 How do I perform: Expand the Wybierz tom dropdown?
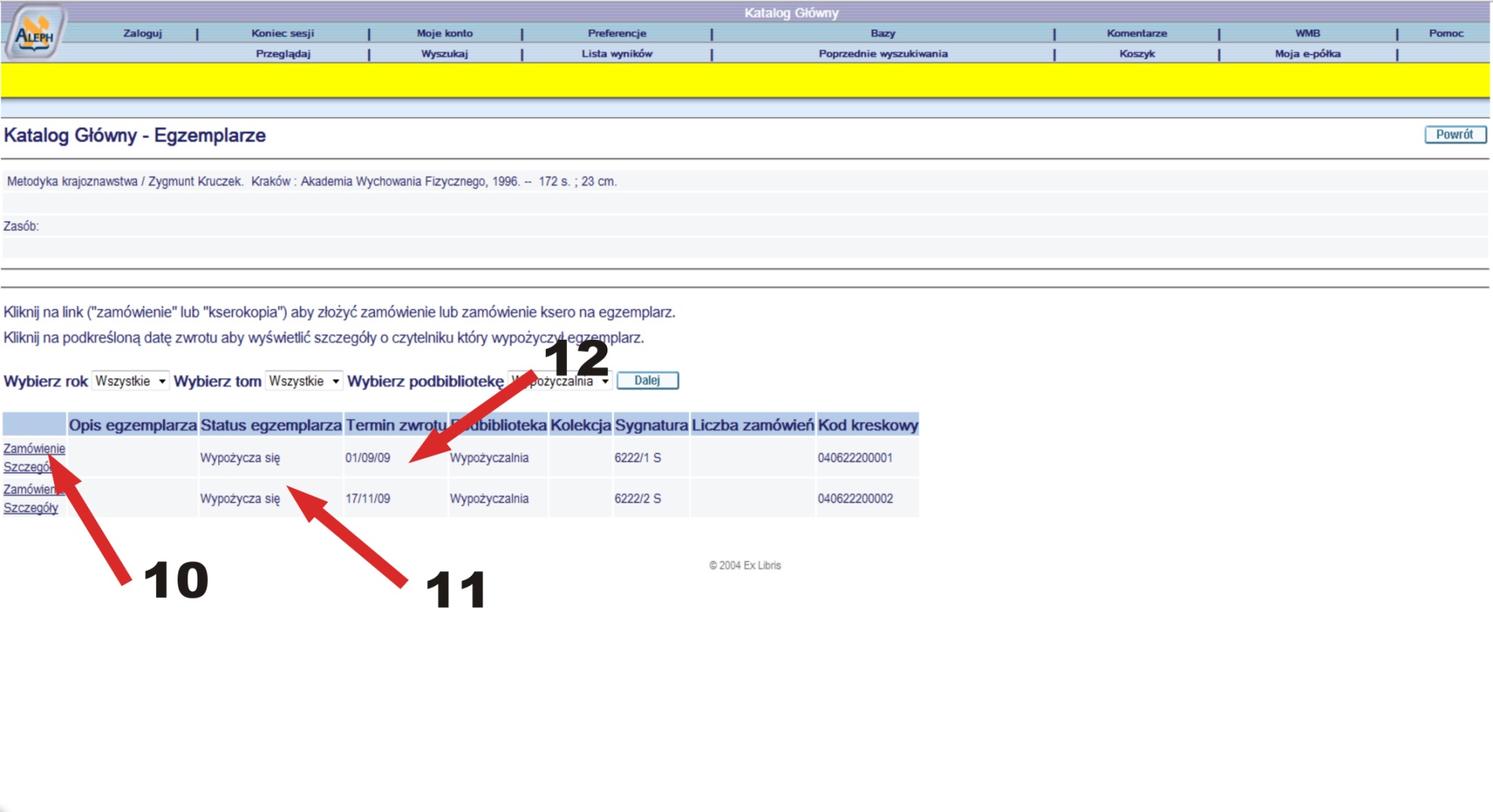point(303,380)
